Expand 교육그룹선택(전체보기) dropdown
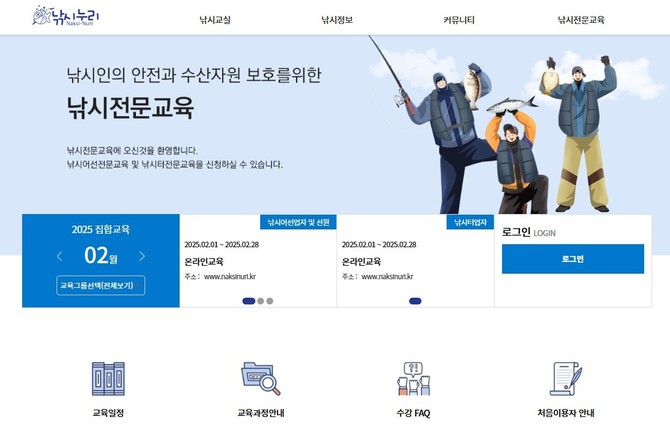The image size is (670, 425). [x=101, y=285]
